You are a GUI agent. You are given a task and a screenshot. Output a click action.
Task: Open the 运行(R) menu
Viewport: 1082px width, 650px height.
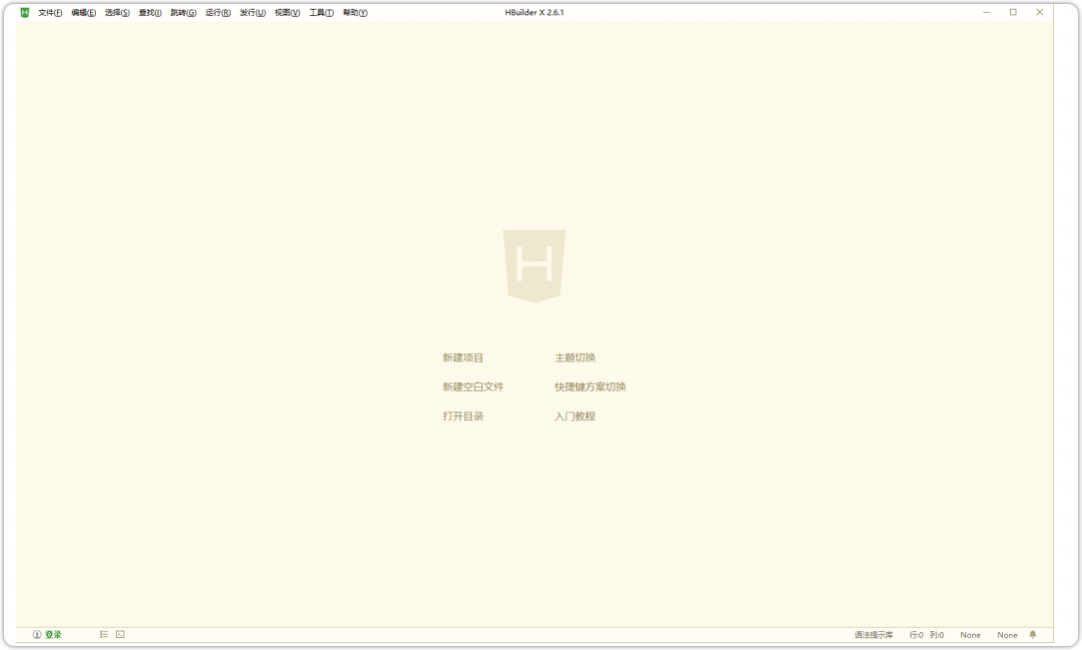click(x=216, y=12)
